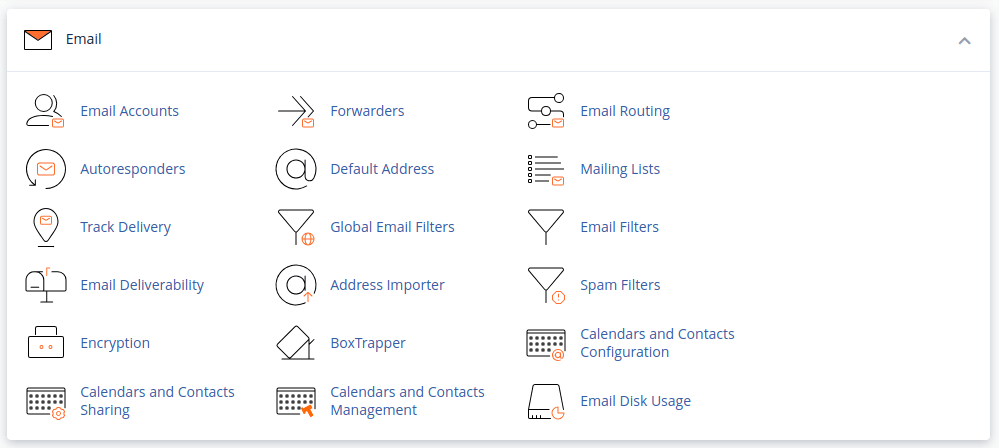Click the Default Address @ icon
The height and width of the screenshot is (448, 999).
pyautogui.click(x=295, y=169)
